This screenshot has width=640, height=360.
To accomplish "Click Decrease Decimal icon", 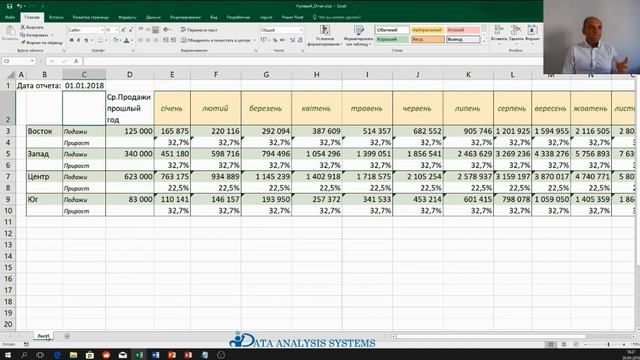I will point(300,40).
